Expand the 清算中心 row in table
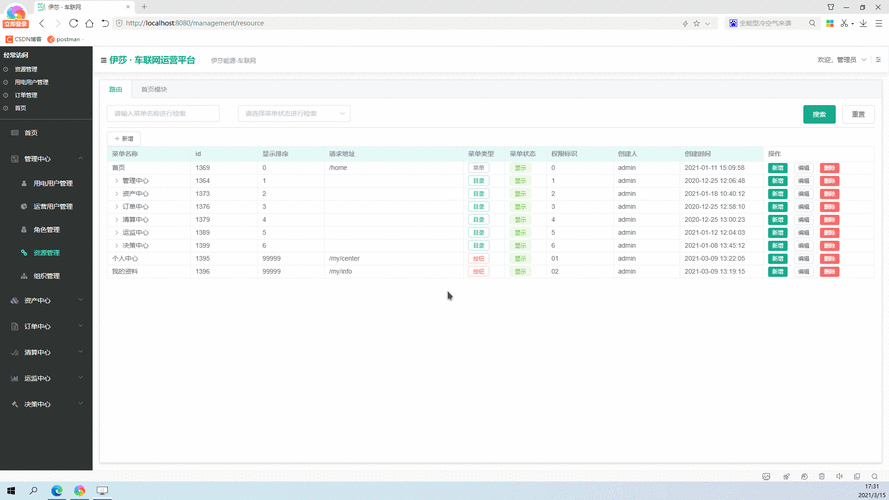Viewport: 889px width, 500px height. 116,220
